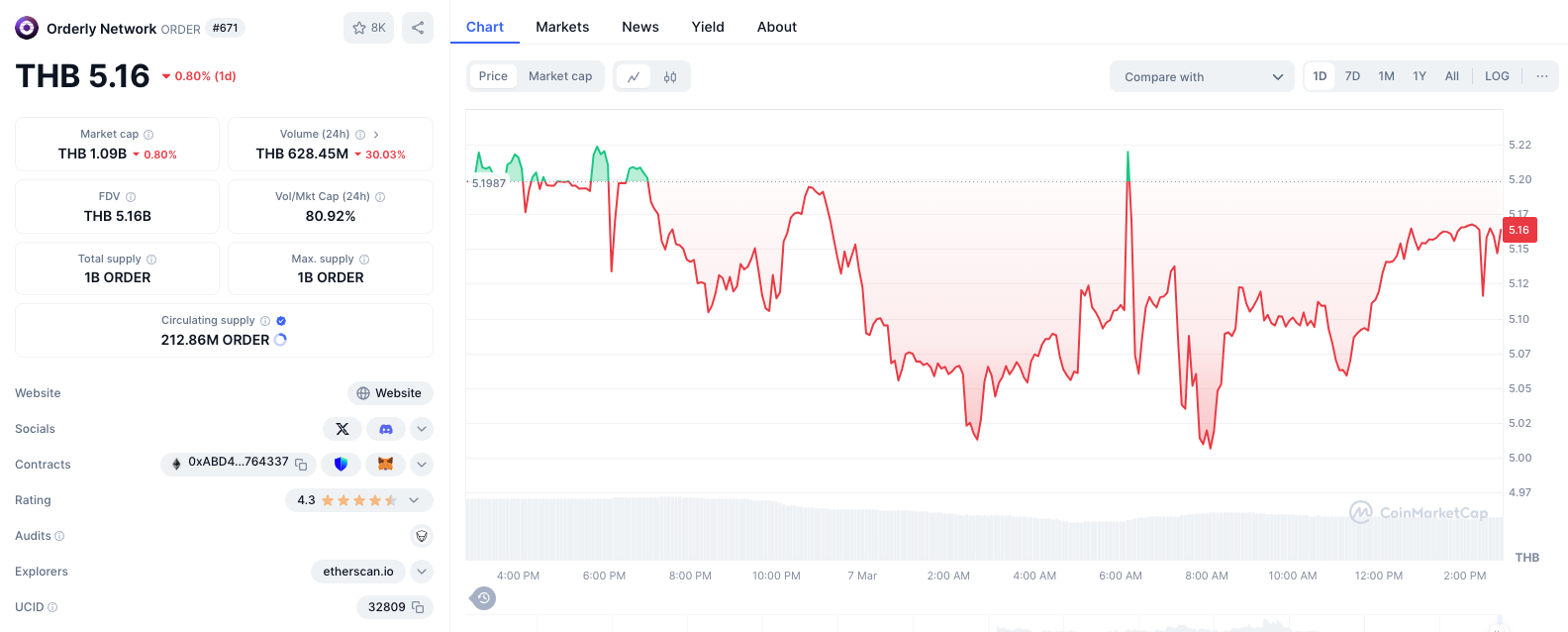Click the THB 628.45M volume value
1568x632 pixels.
coord(302,154)
